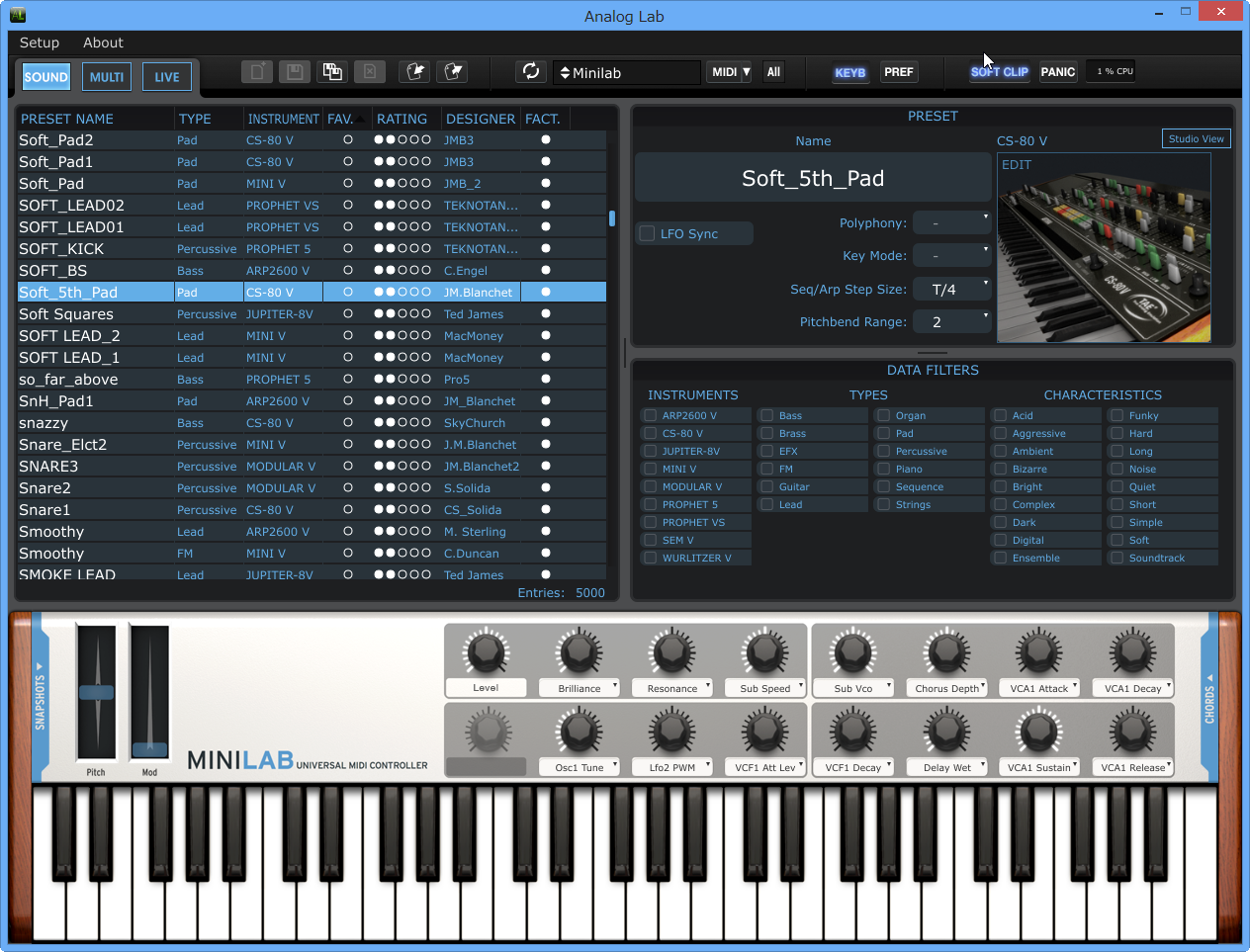Open the About menu
1250x952 pixels.
(103, 43)
